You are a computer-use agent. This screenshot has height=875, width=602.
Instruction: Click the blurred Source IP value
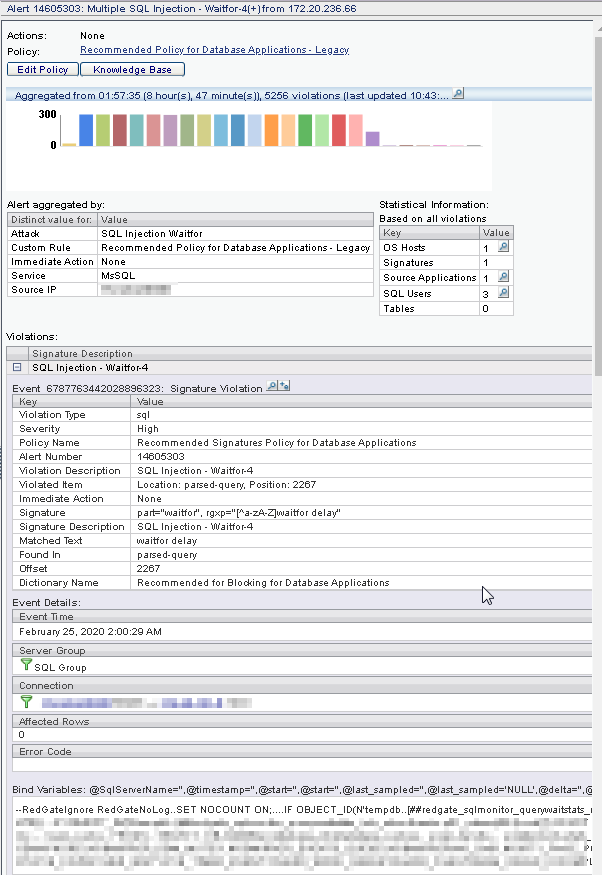136,290
